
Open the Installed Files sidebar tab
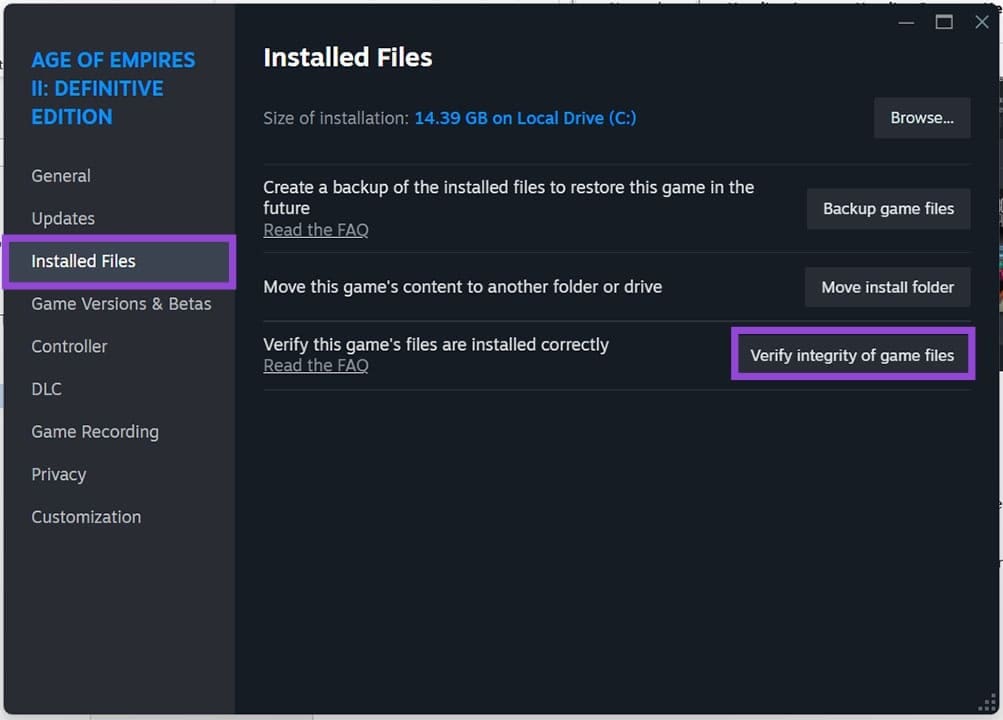(x=82, y=261)
